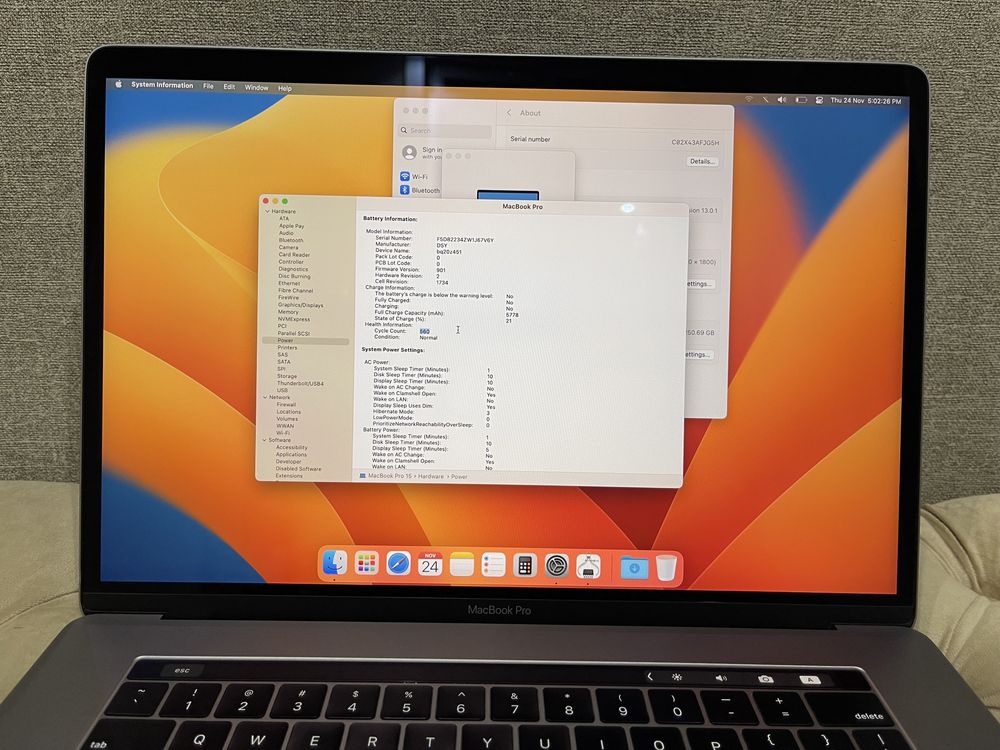Select Apple Pay in sidebar
The width and height of the screenshot is (1000, 750).
(291, 226)
